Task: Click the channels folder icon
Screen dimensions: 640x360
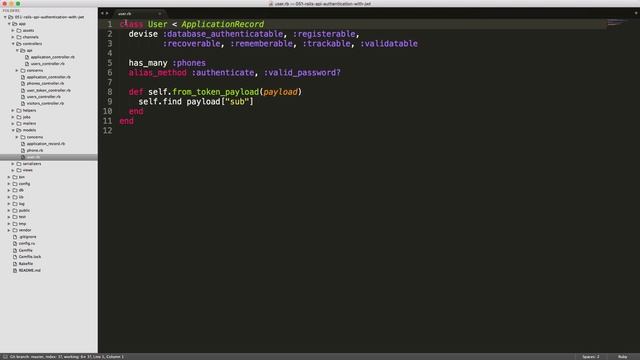Action: (x=19, y=37)
